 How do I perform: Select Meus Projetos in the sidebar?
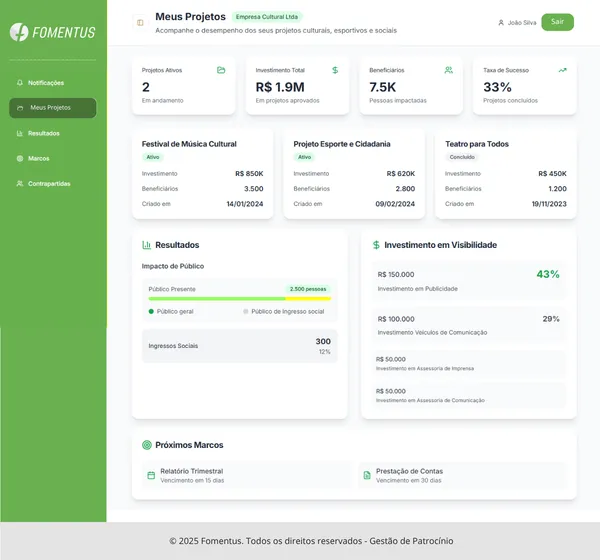coord(51,108)
